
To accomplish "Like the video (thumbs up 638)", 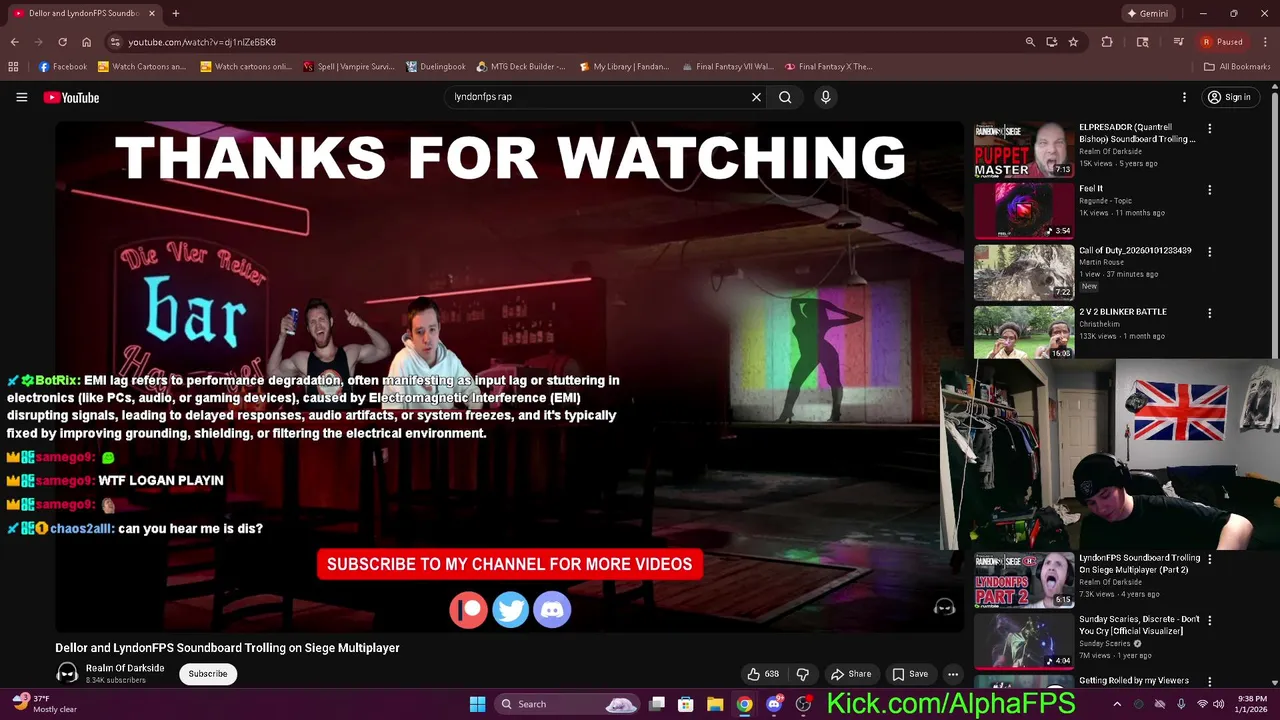I will pos(763,674).
